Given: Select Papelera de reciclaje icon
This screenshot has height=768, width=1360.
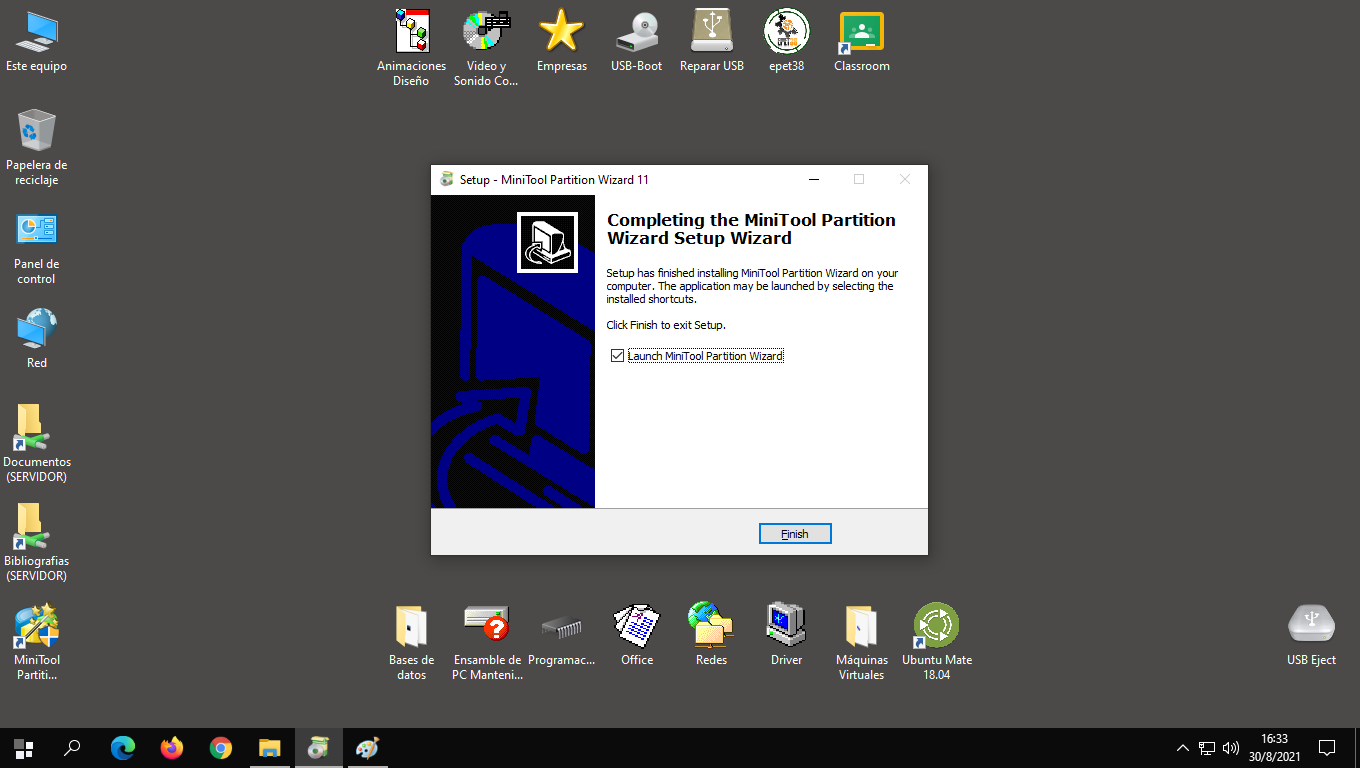Looking at the screenshot, I should [36, 148].
